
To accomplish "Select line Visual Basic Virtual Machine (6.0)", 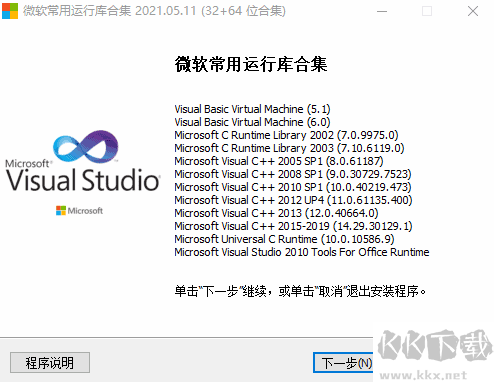I will coord(252,122).
